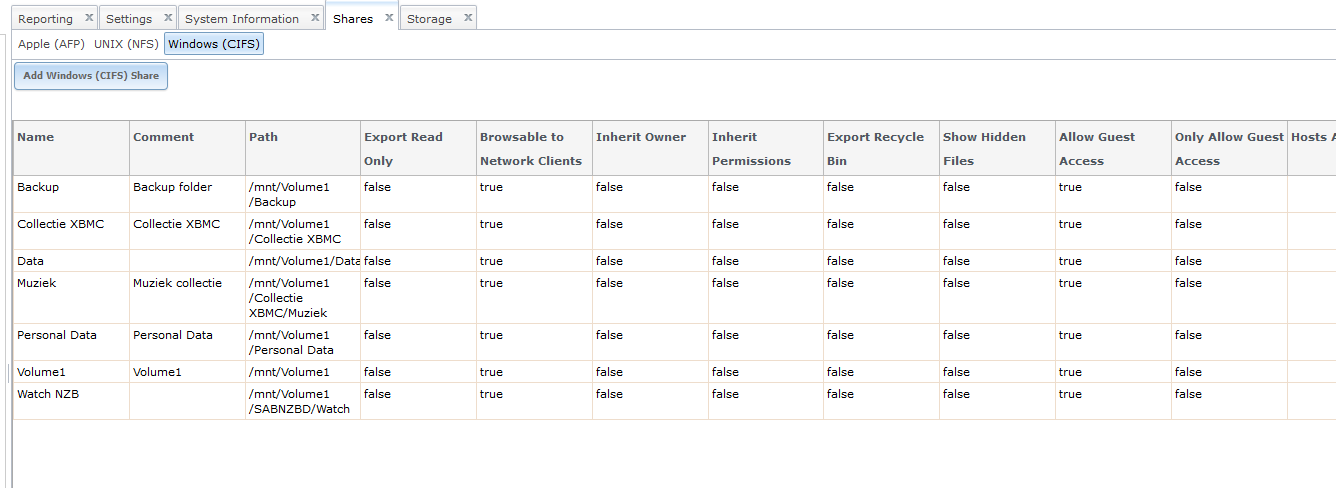Select the Apple (AFP) shares view
1336x488 pixels.
(51, 44)
